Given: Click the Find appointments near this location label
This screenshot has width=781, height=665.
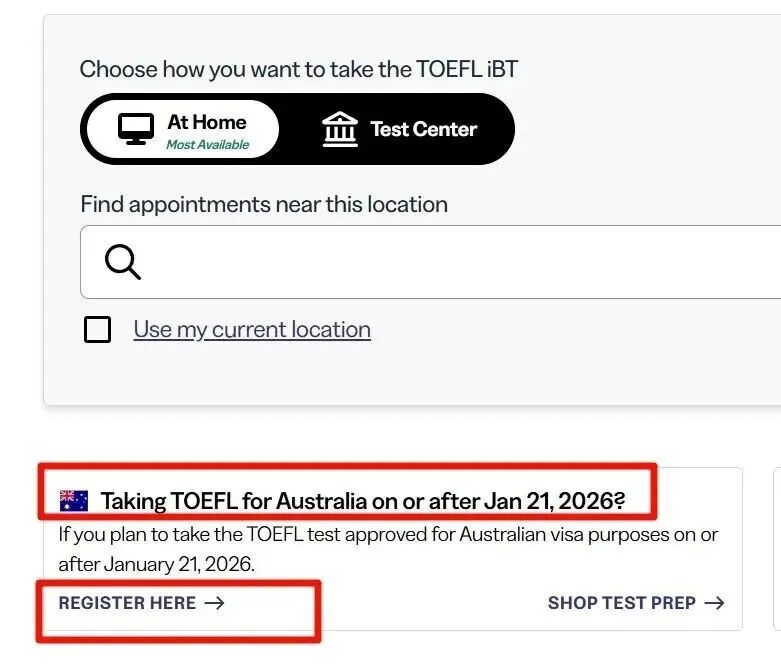Looking at the screenshot, I should tap(264, 205).
